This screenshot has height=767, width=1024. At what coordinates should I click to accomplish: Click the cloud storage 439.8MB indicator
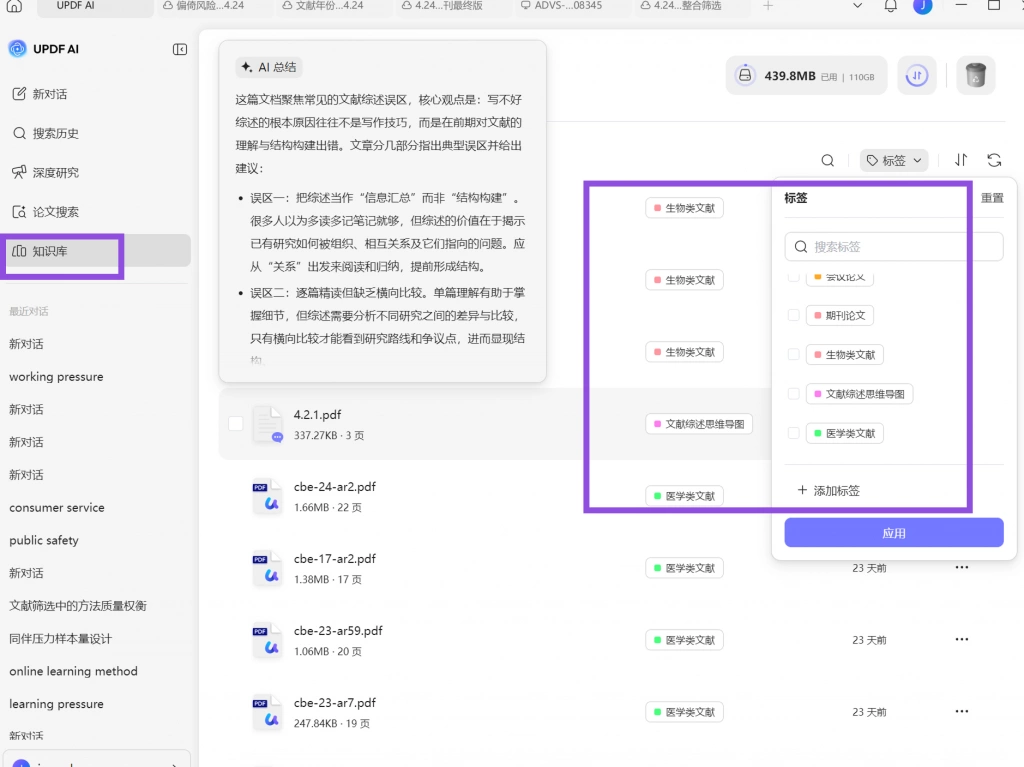pyautogui.click(x=806, y=76)
